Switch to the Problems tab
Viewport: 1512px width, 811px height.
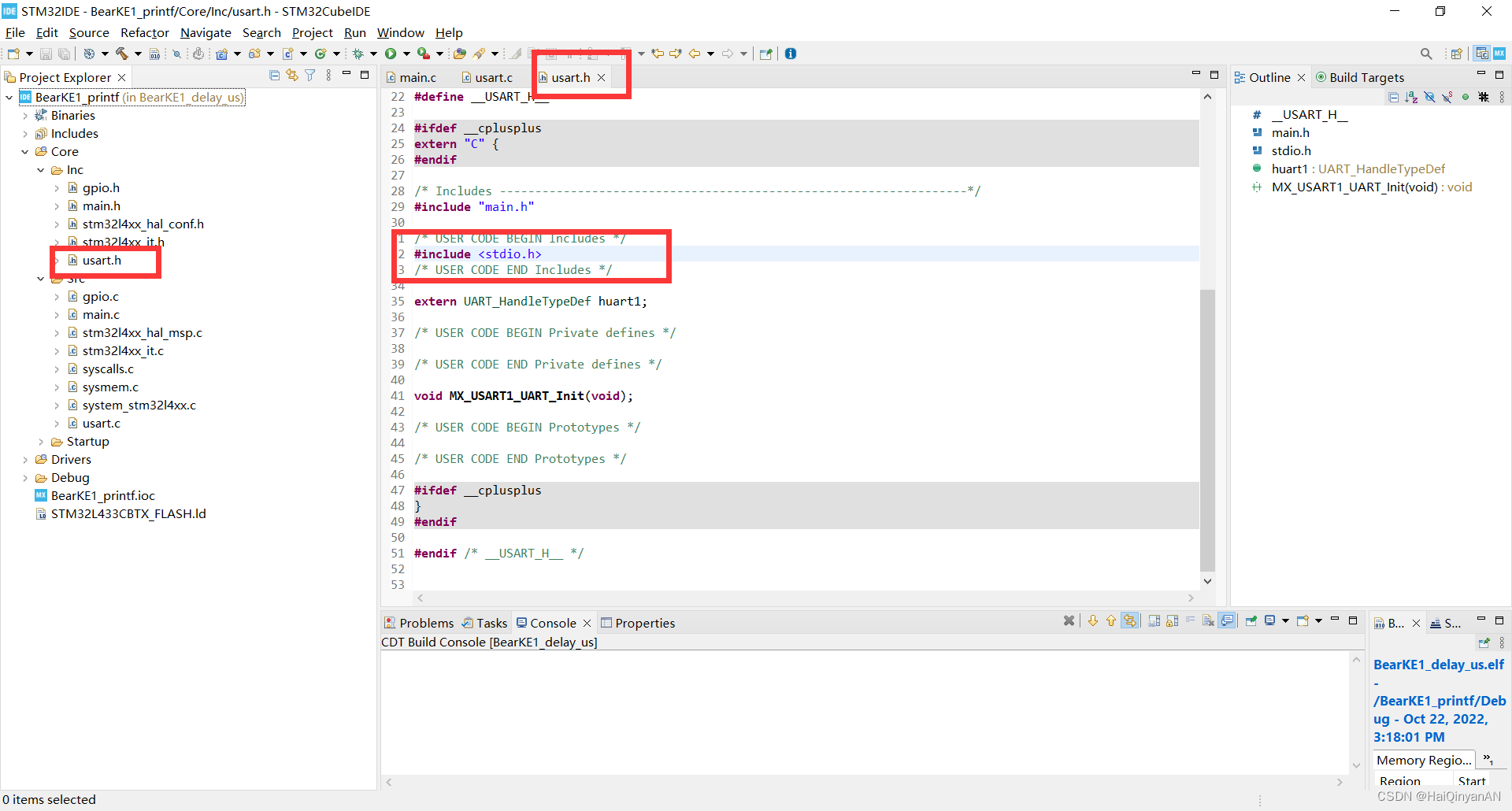click(419, 623)
